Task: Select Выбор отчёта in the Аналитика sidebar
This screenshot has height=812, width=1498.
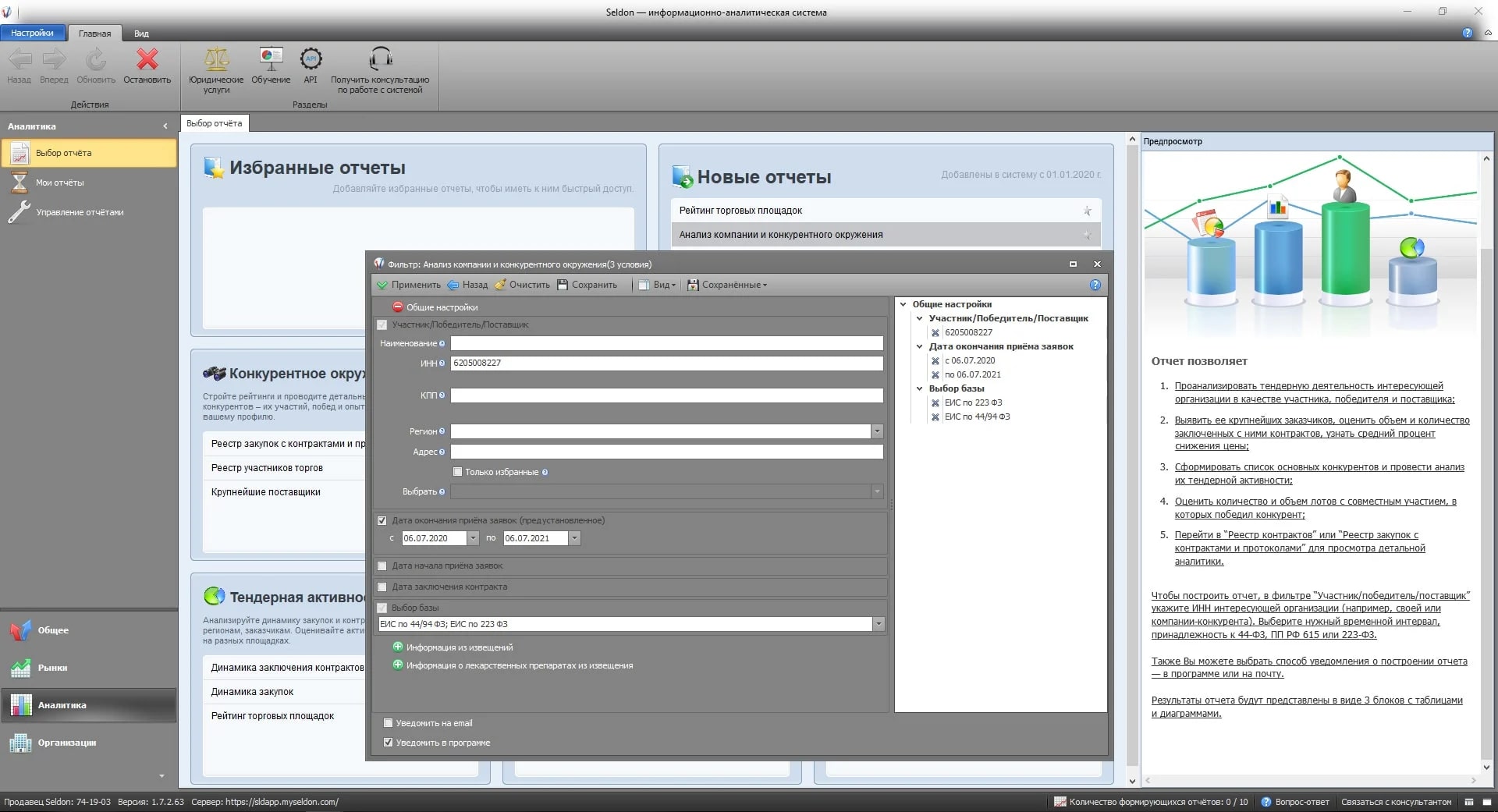Action: pos(89,153)
